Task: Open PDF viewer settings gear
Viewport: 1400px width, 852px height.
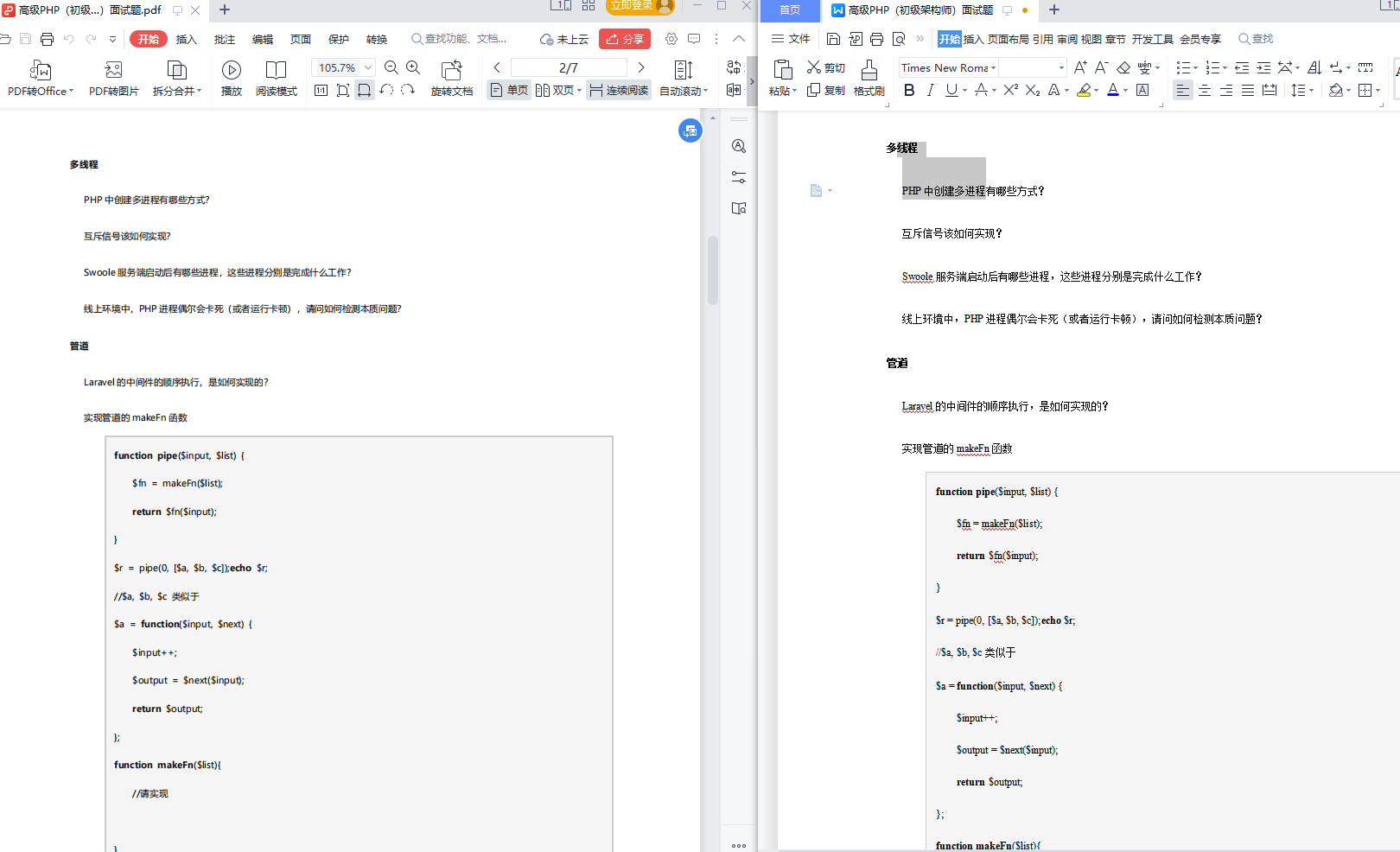Action: click(671, 39)
